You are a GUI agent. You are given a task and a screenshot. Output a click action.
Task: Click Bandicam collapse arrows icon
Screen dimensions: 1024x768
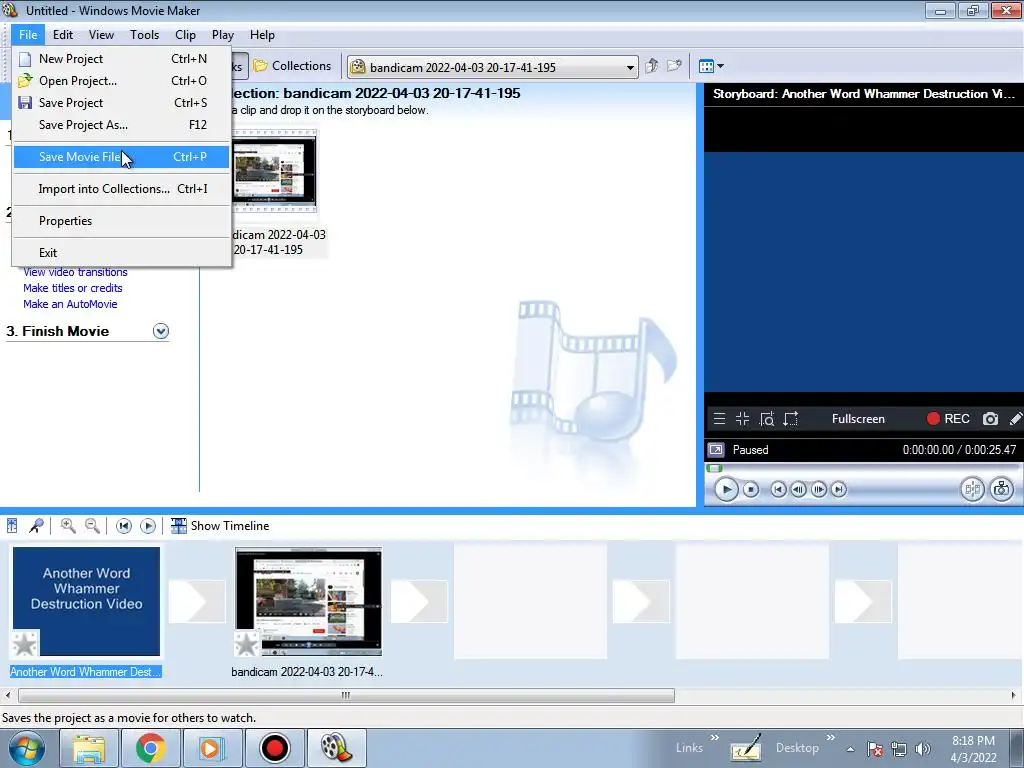743,419
